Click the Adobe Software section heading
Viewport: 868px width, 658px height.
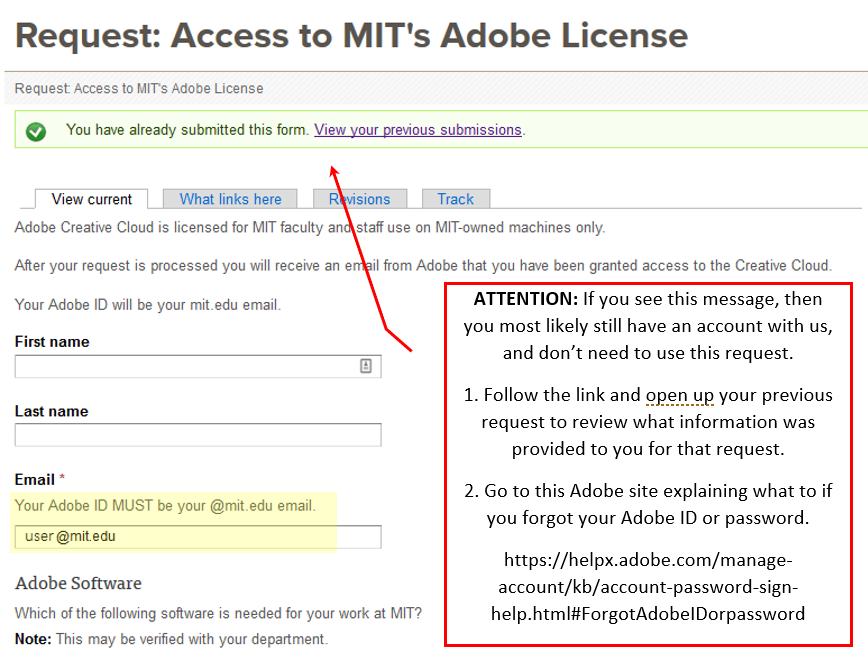pos(78,583)
